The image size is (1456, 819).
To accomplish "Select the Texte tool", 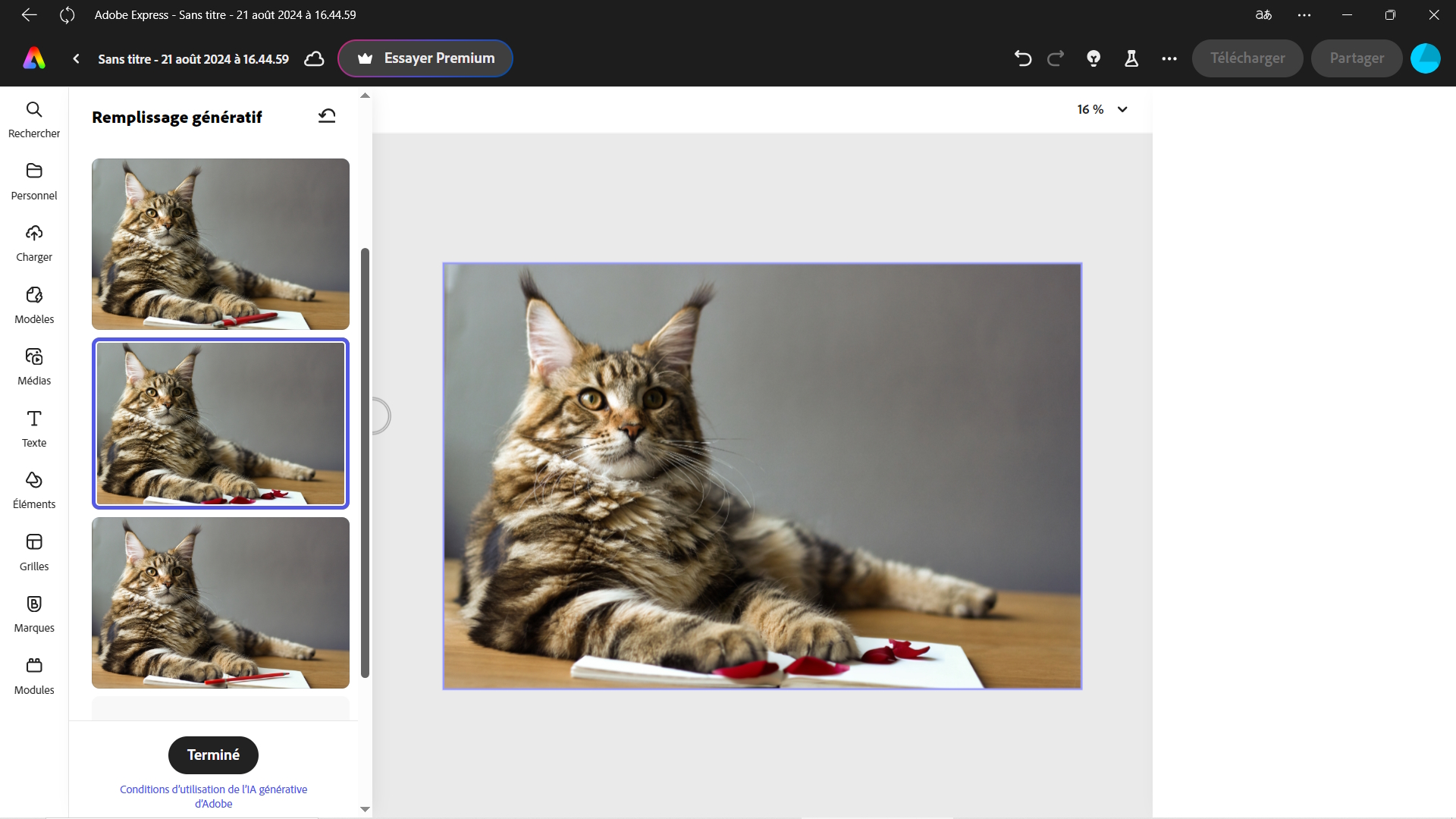I will [x=34, y=429].
